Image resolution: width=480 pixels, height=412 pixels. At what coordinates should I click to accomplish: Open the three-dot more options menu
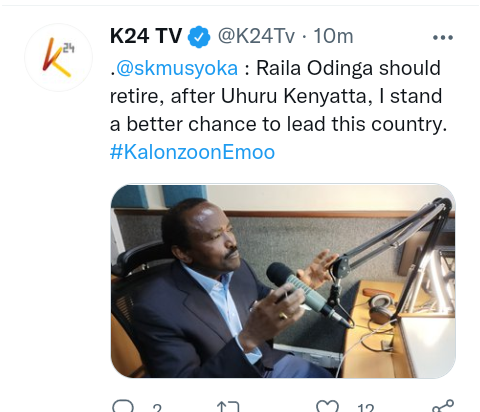(x=443, y=37)
